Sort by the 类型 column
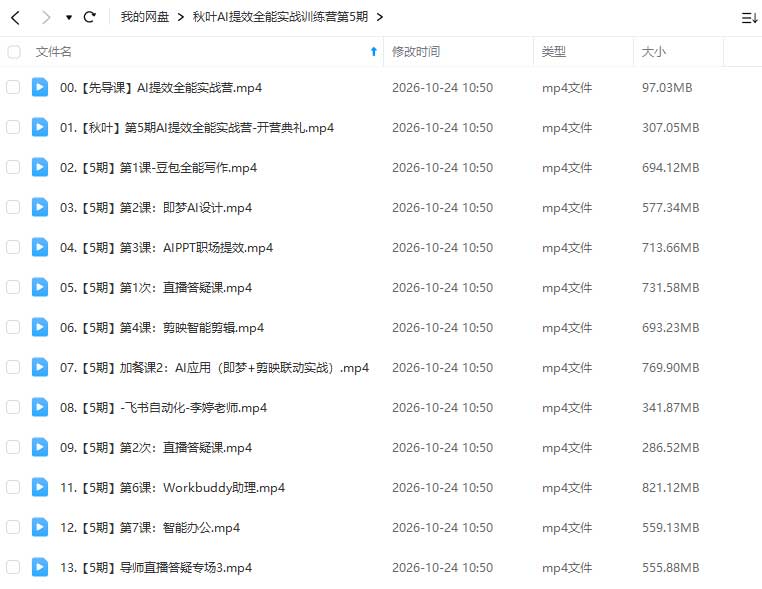Screen dimensions: 762x589 (x=554, y=52)
